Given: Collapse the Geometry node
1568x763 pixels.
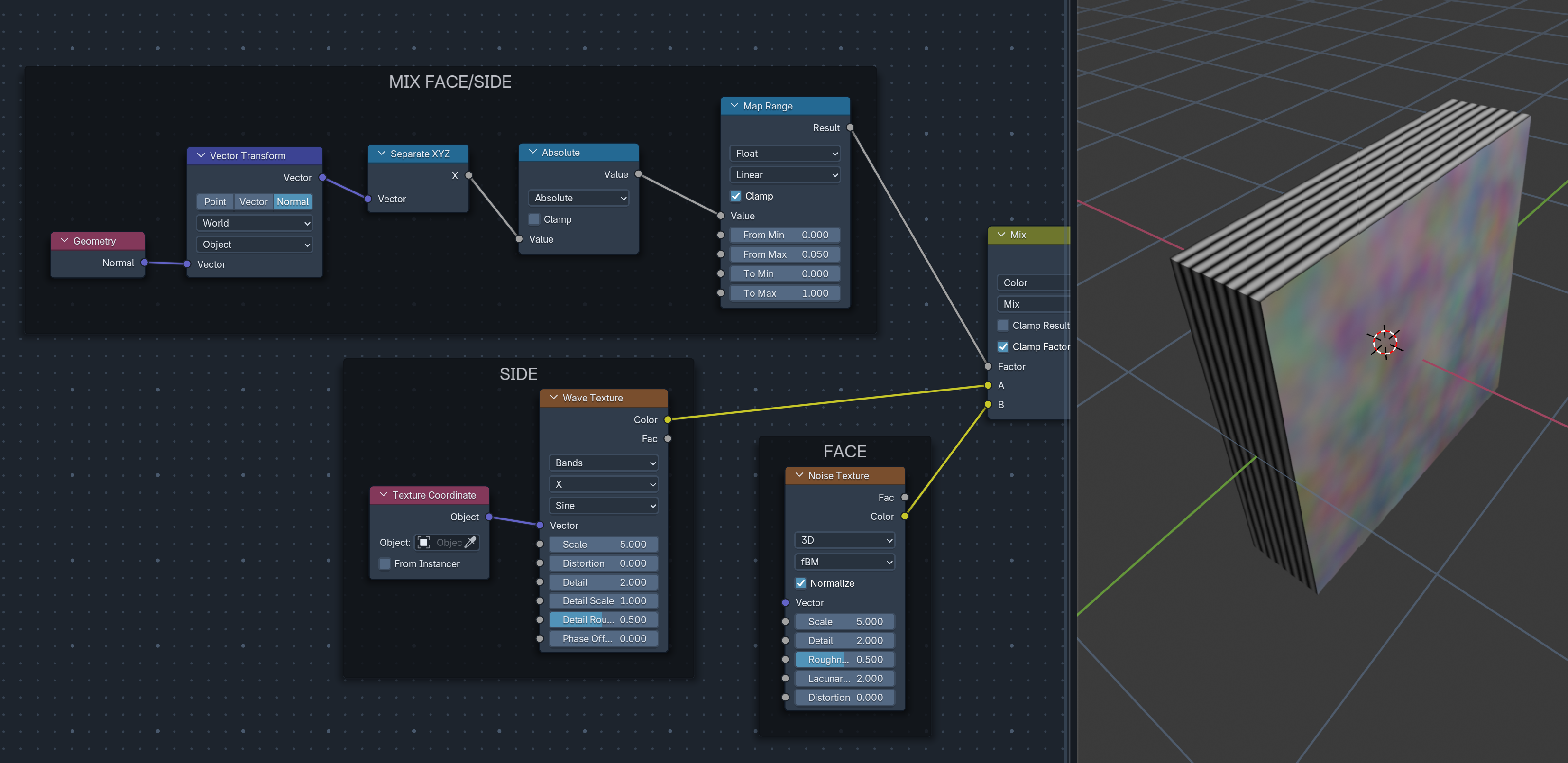Looking at the screenshot, I should point(64,240).
